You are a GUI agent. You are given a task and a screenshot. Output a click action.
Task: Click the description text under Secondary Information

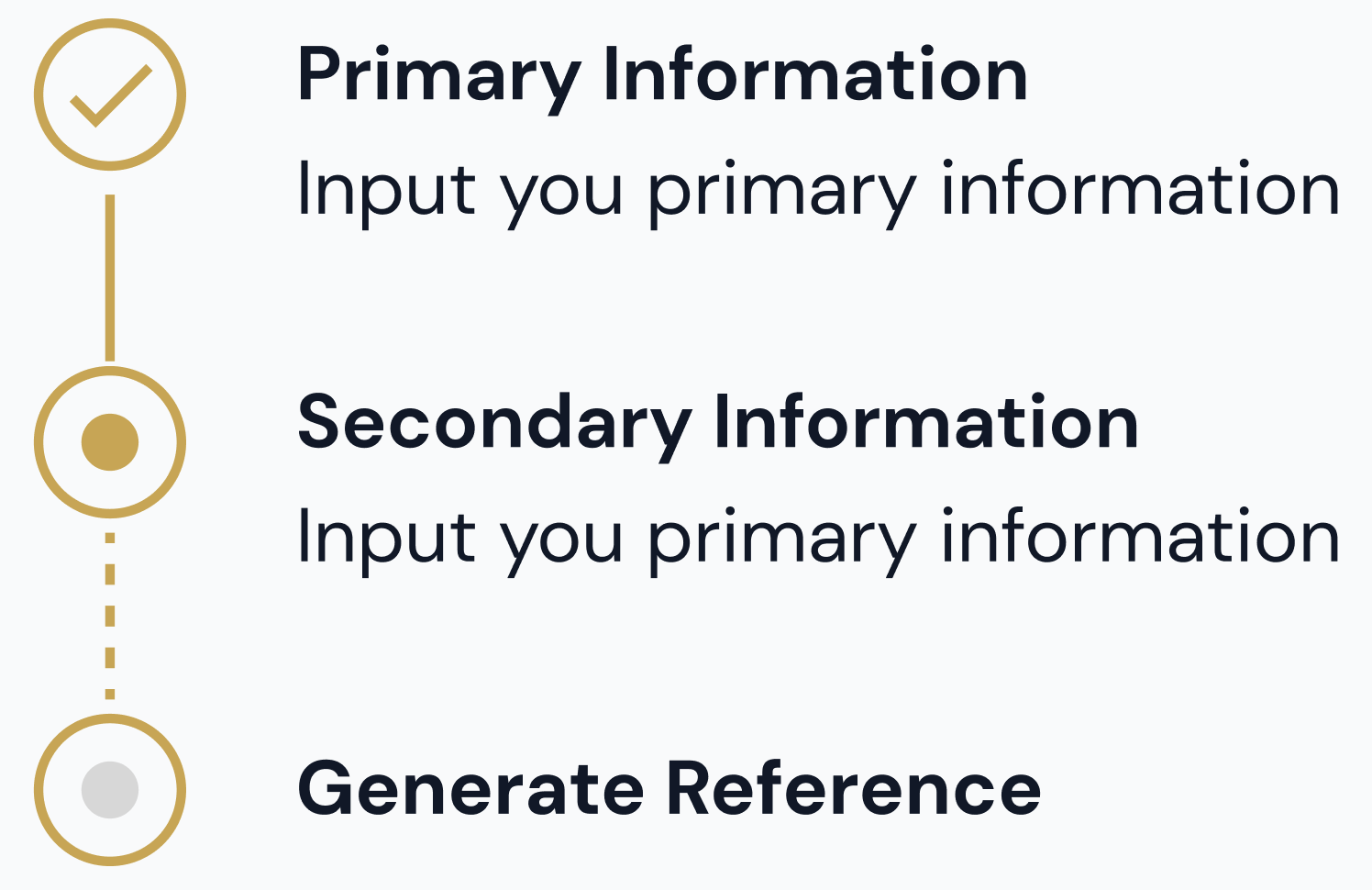(x=818, y=538)
